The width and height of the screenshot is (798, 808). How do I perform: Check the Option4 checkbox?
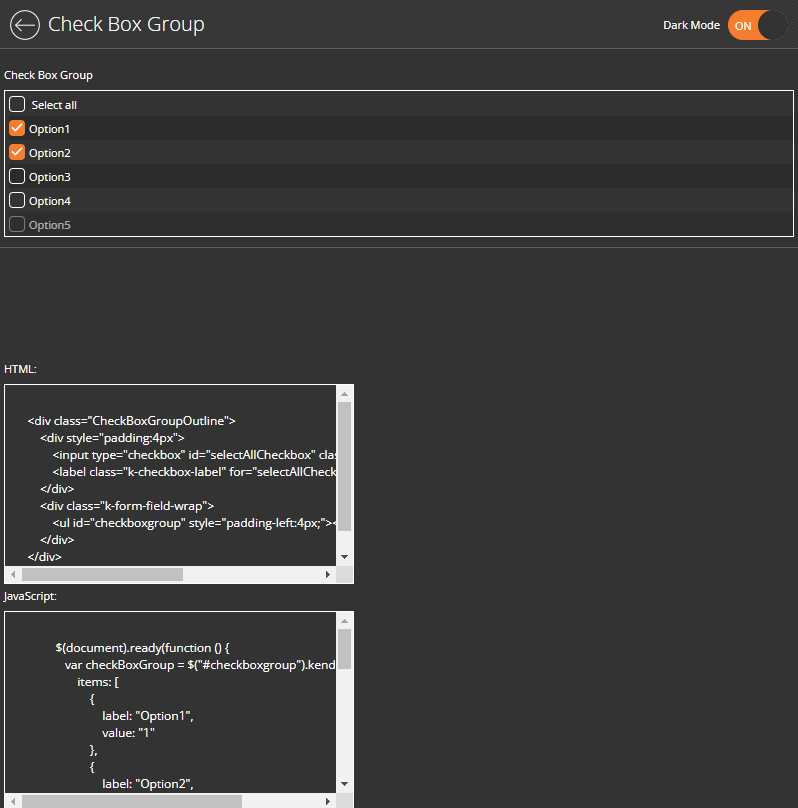point(17,200)
